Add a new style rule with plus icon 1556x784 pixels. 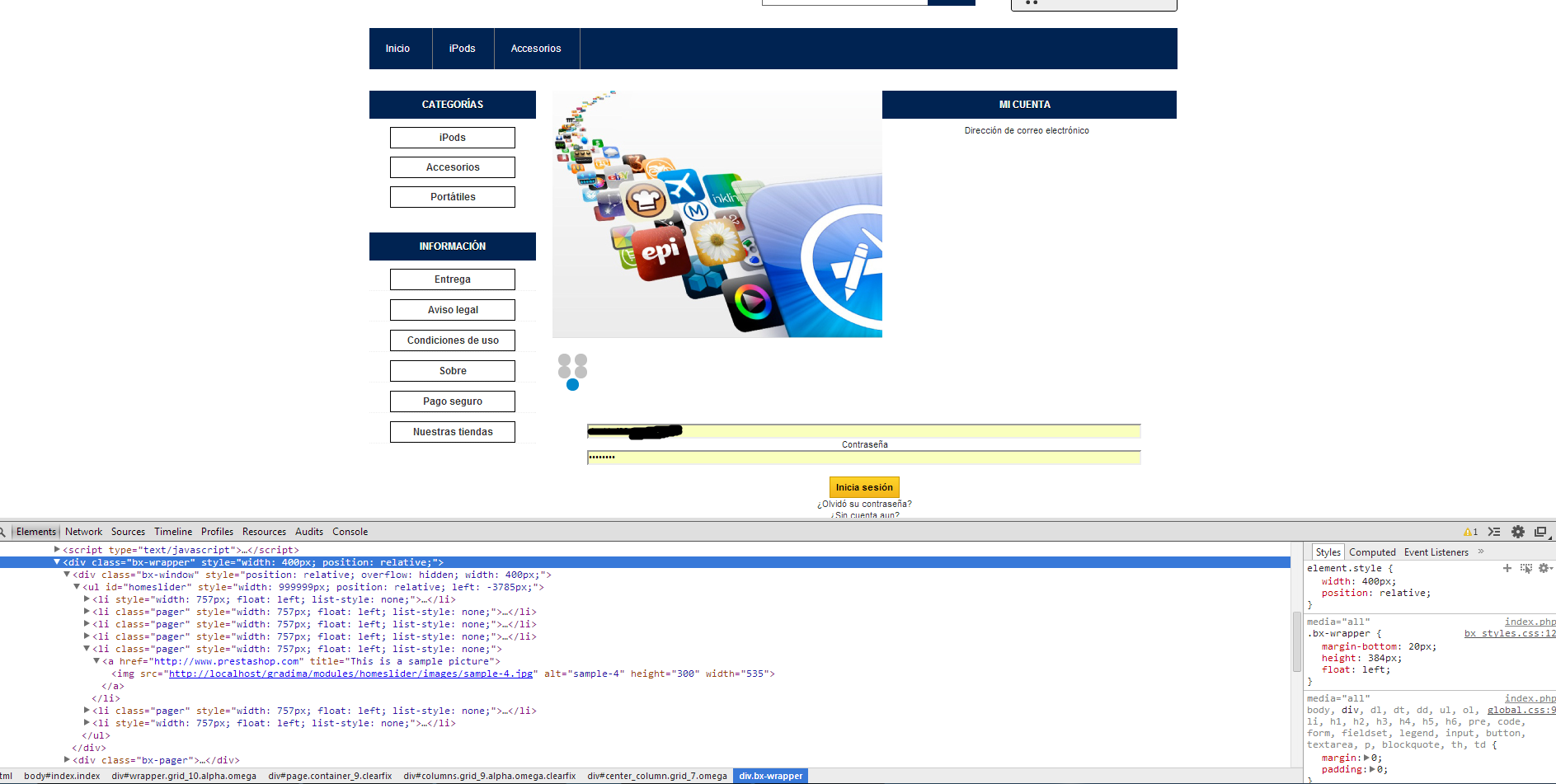pos(1507,568)
